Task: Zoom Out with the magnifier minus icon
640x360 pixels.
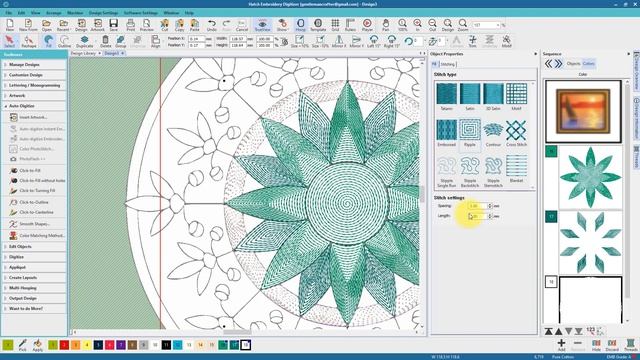Action: point(432,25)
